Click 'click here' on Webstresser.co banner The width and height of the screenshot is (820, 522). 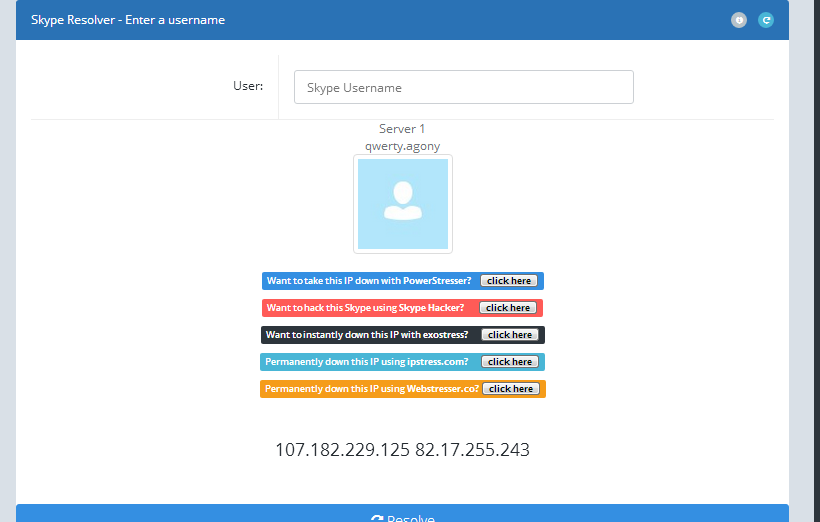(x=511, y=389)
